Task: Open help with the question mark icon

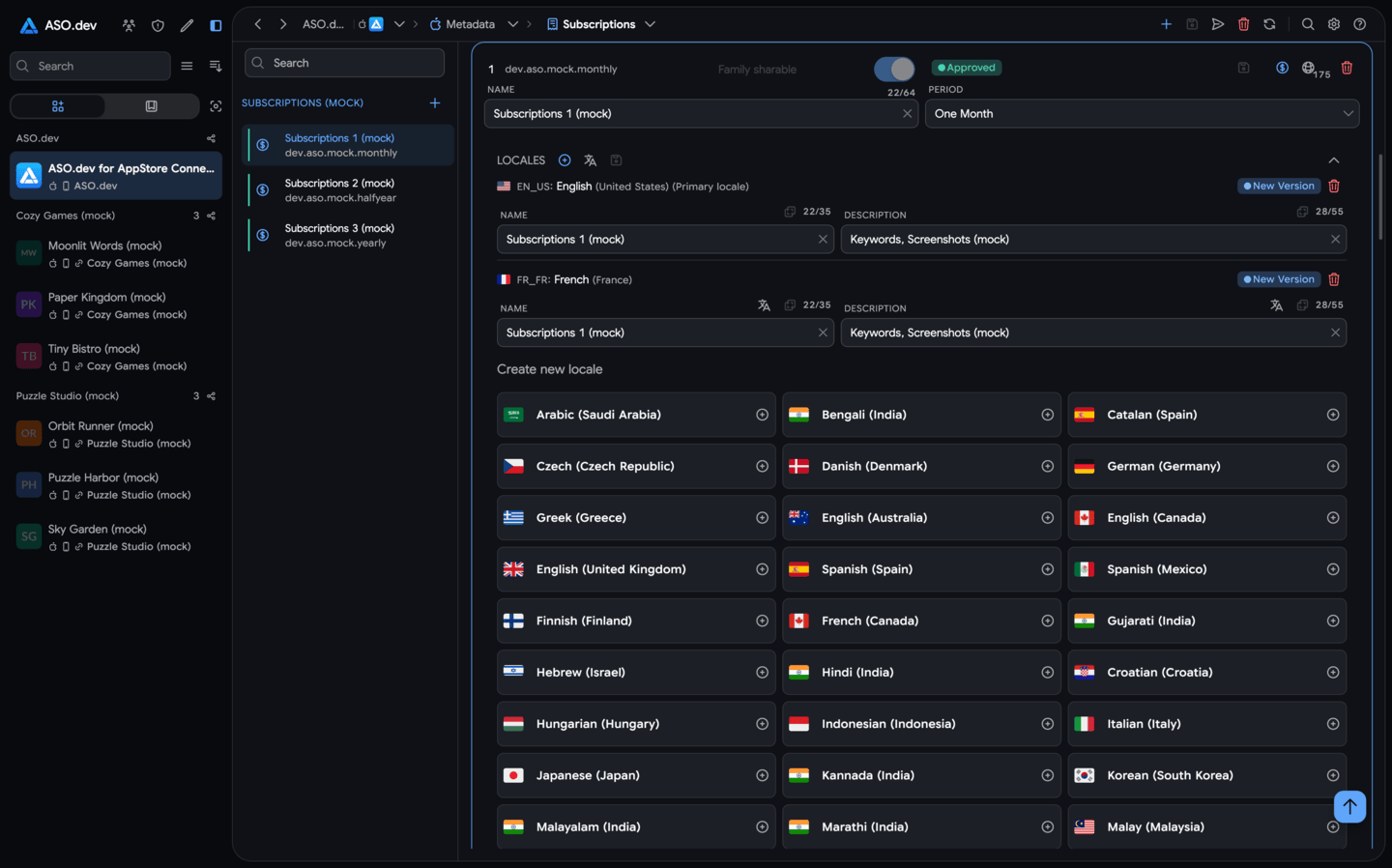Action: pyautogui.click(x=1360, y=24)
